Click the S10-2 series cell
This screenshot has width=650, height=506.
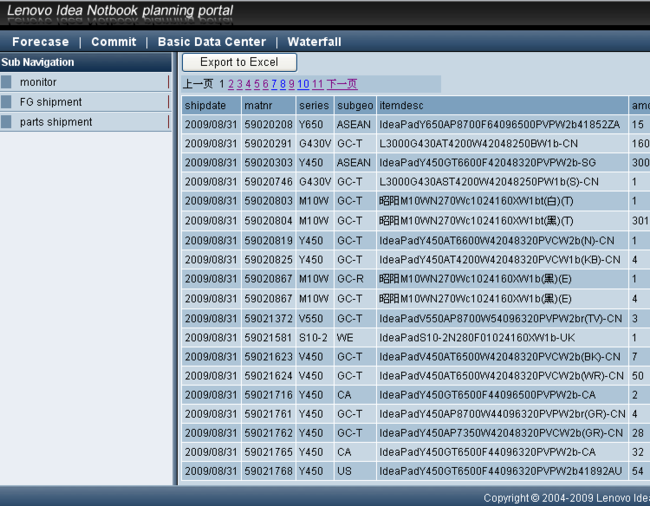(x=315, y=337)
